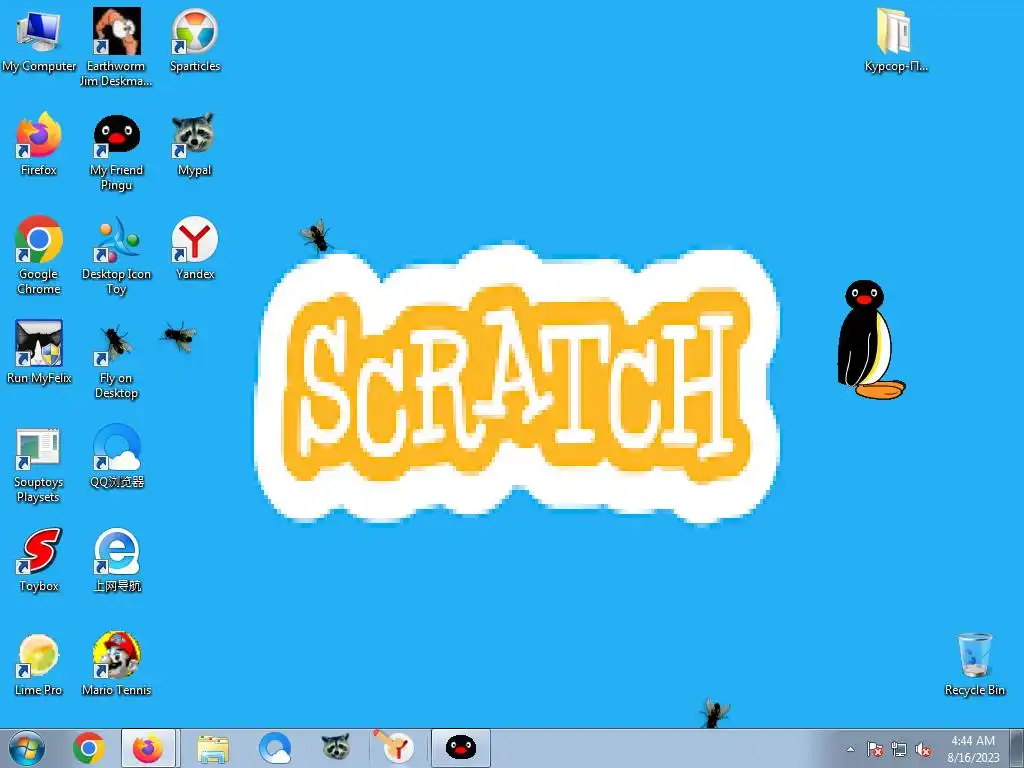Click the Yandex desktop shortcut
The width and height of the screenshot is (1024, 768).
pyautogui.click(x=195, y=248)
